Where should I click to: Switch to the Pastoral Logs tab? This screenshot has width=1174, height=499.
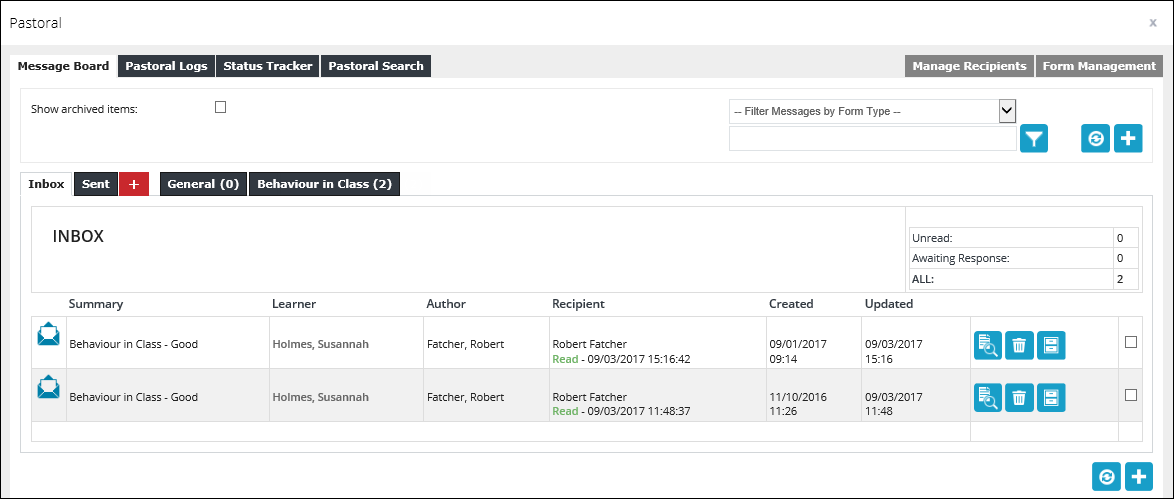coord(166,66)
